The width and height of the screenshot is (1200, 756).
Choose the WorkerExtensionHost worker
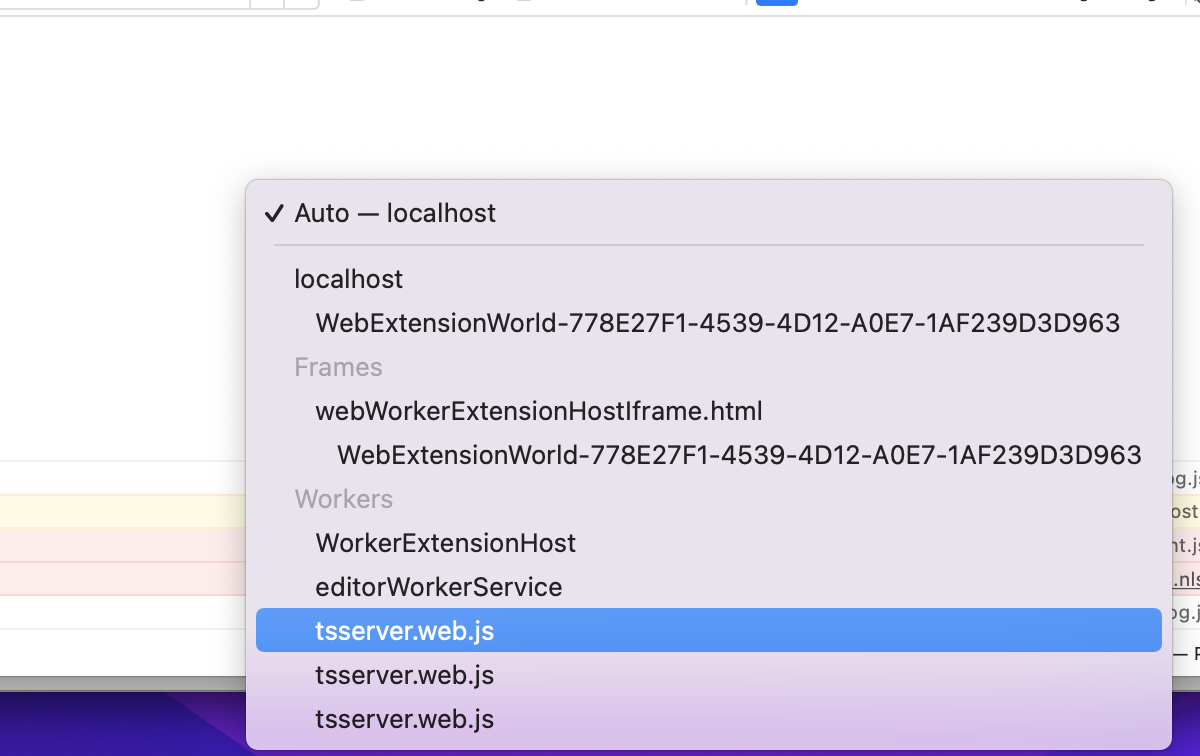click(708, 543)
